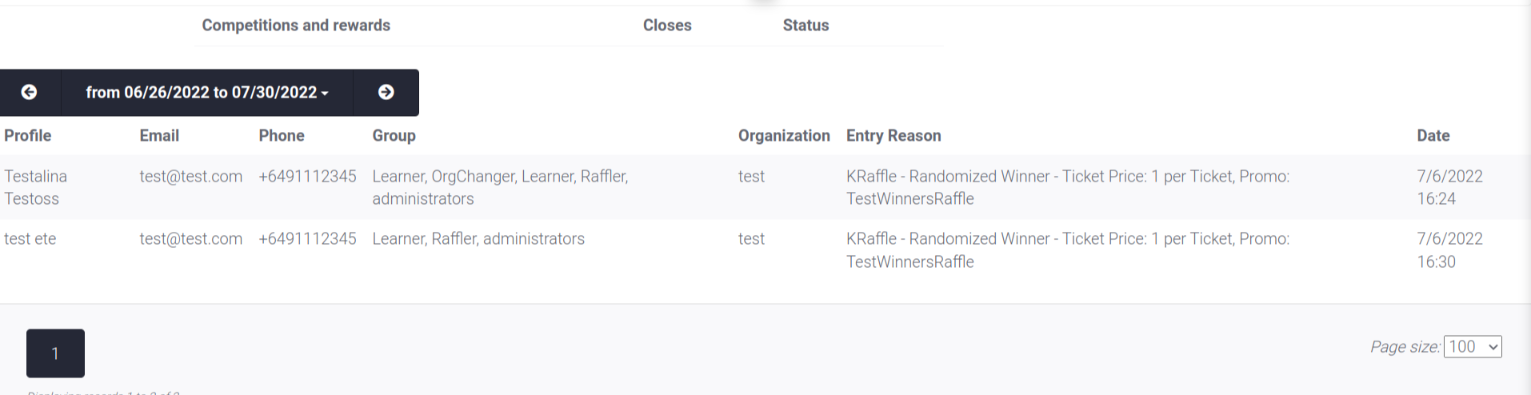Click the phone number in test ete row
This screenshot has height=395, width=1531.
point(307,239)
